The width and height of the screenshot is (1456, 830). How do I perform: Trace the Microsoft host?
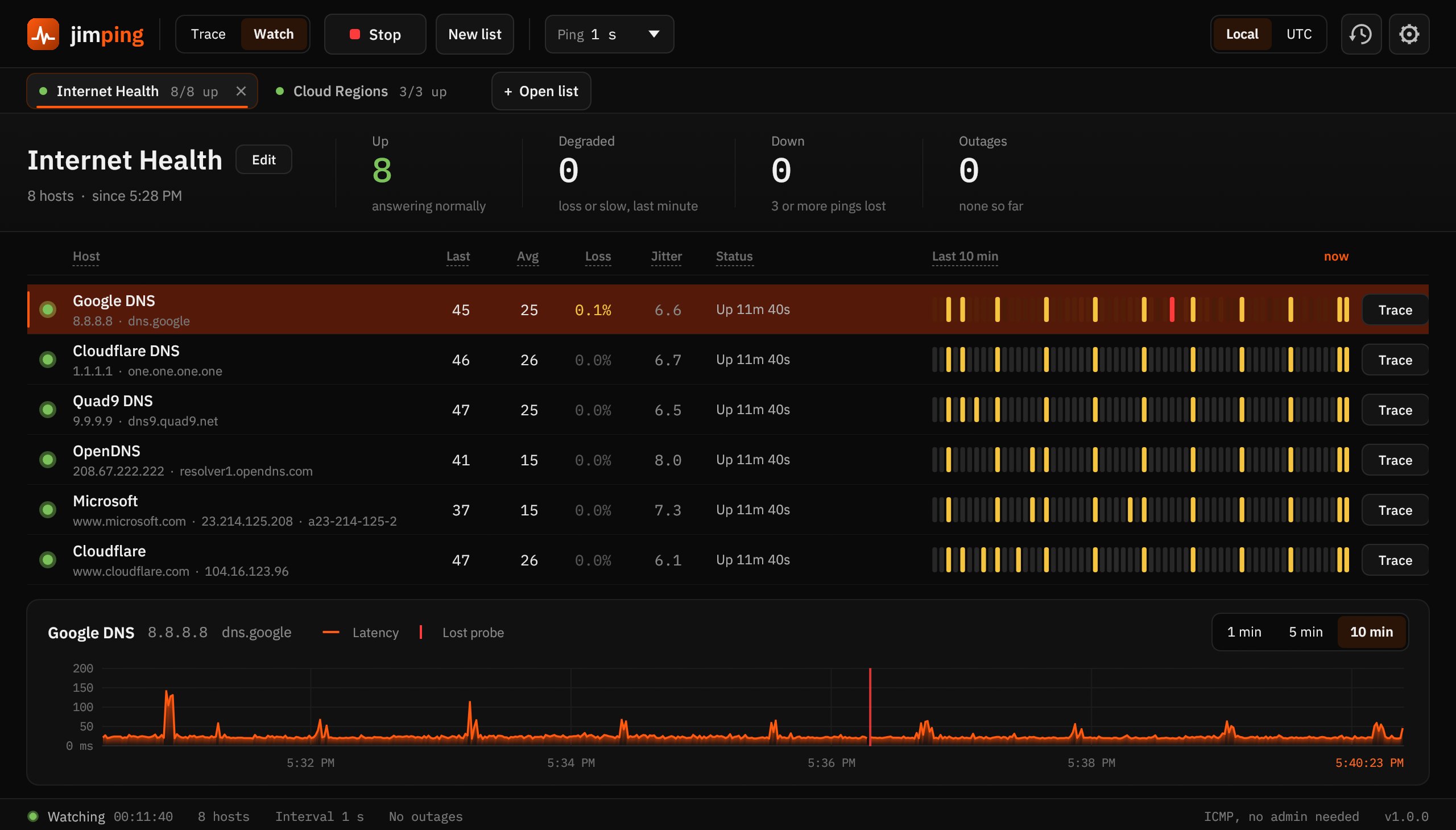pos(1395,510)
